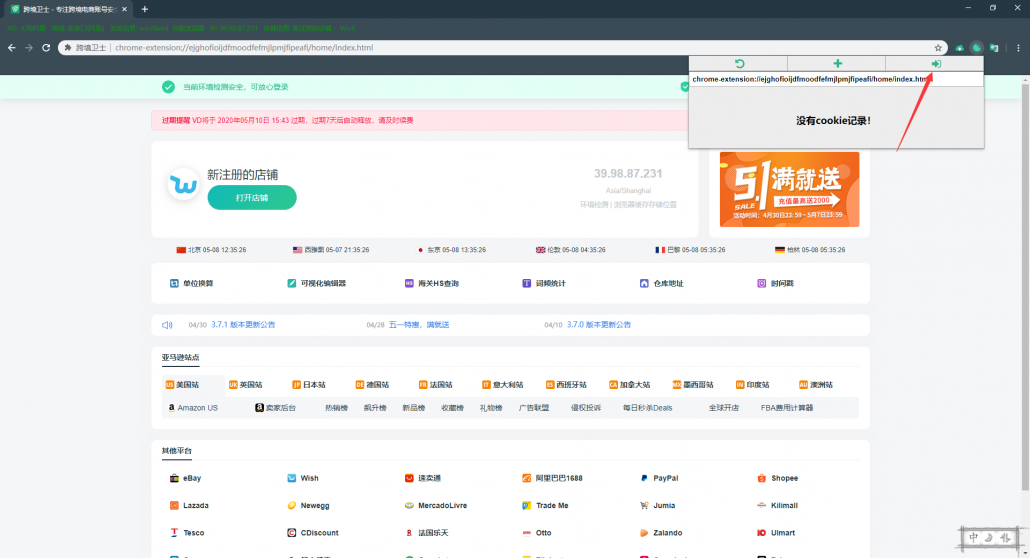The width and height of the screenshot is (1030, 558).
Task: Select the 印度站 Amazon tab
Action: 753,384
